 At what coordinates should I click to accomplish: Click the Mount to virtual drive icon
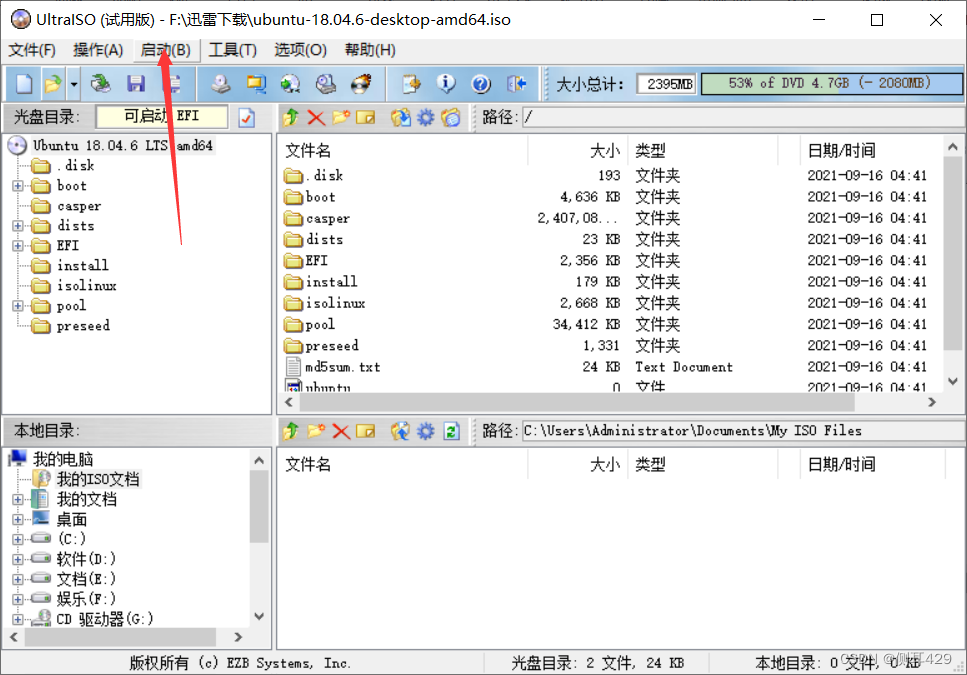pos(326,84)
